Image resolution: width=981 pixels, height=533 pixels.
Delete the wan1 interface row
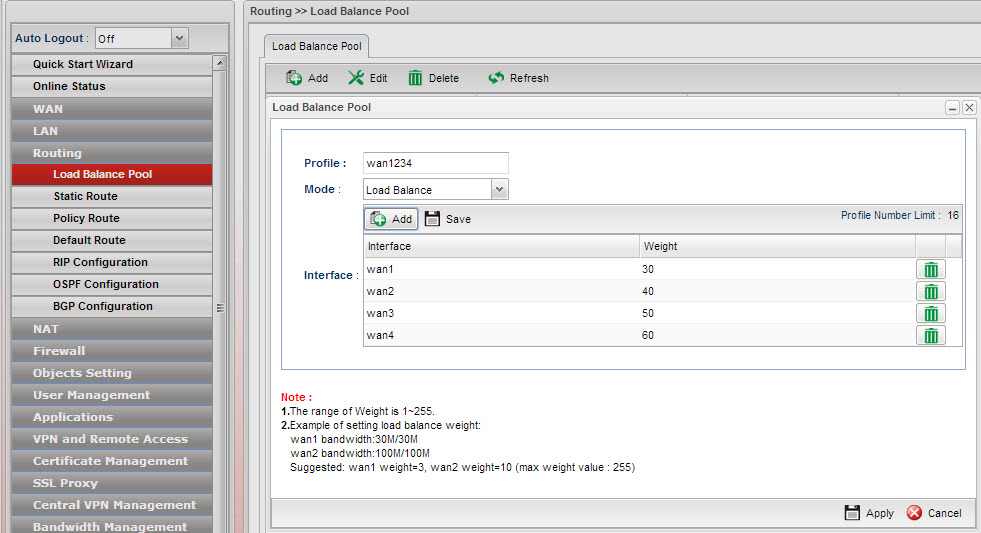tap(930, 270)
